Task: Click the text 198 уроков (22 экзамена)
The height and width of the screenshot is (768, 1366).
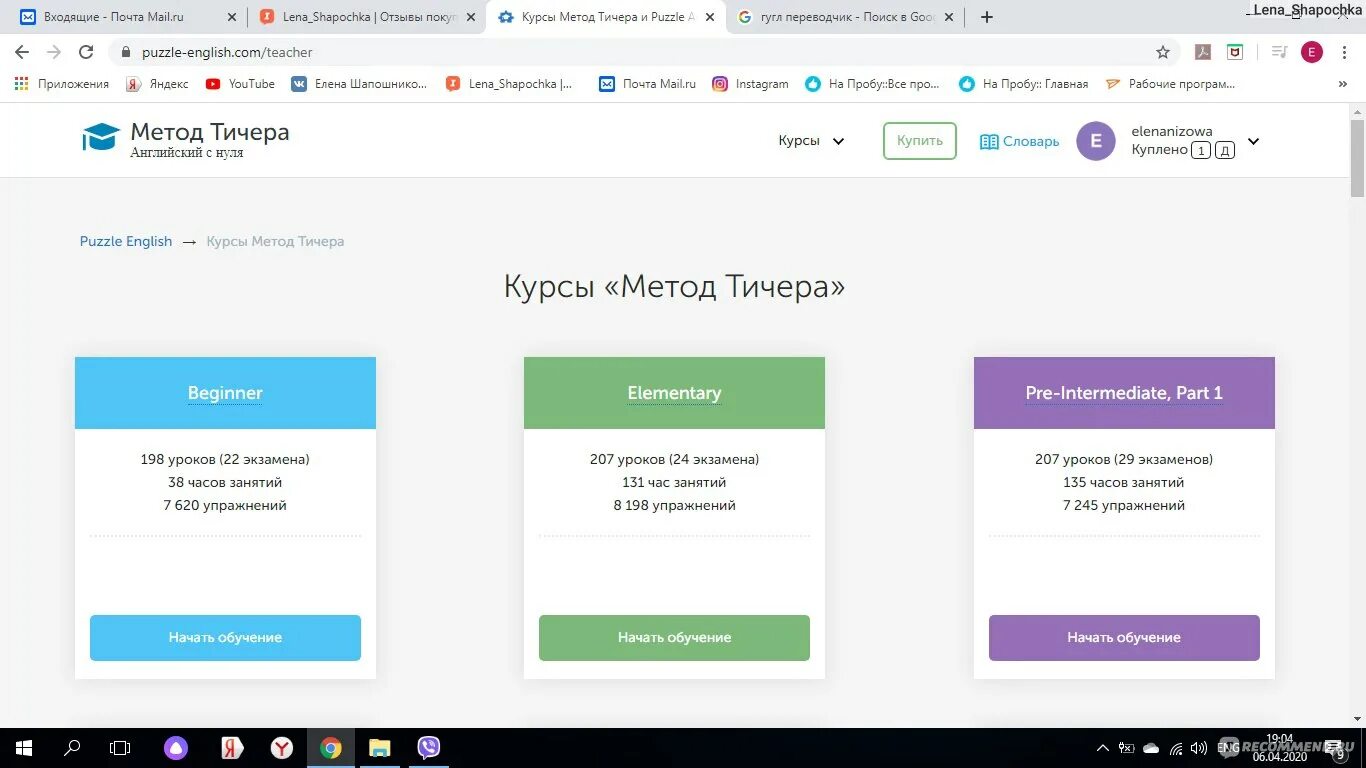Action: click(225, 459)
